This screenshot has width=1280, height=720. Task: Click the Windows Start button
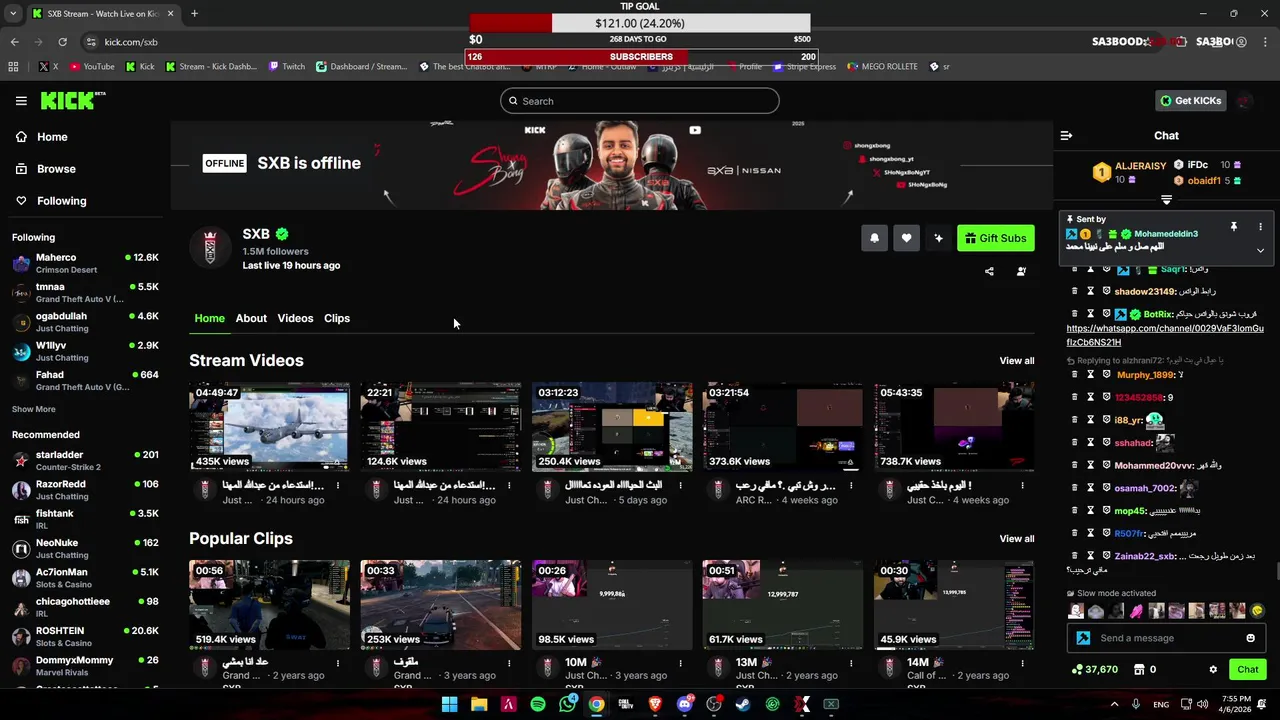(449, 704)
